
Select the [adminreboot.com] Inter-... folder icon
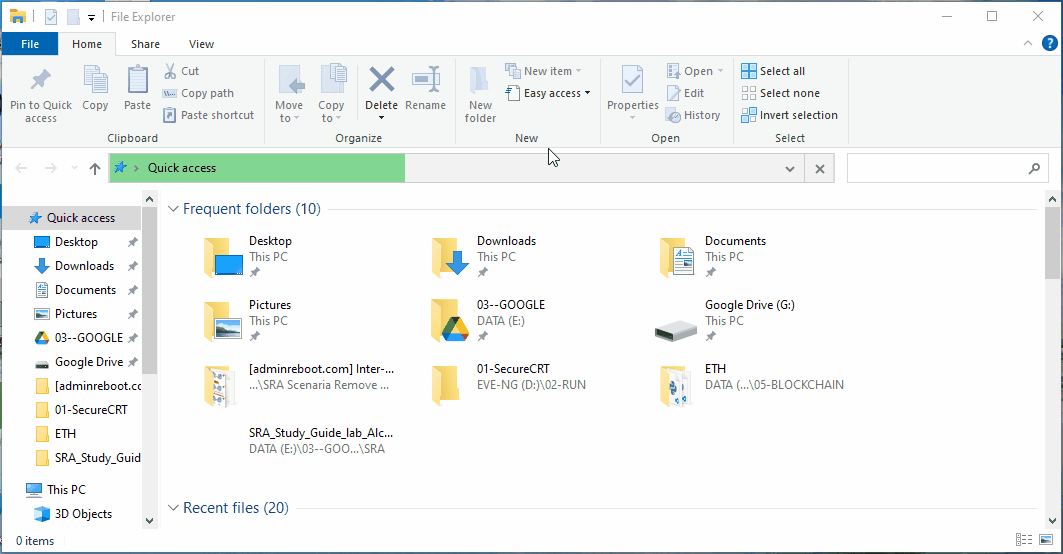click(220, 385)
